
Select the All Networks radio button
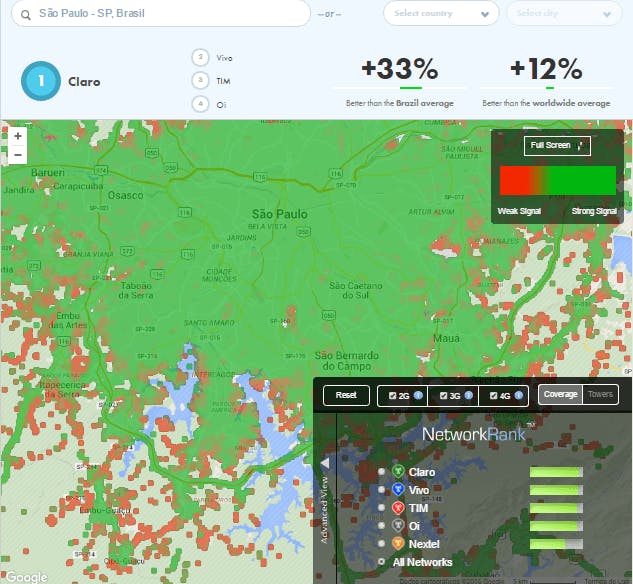(381, 562)
